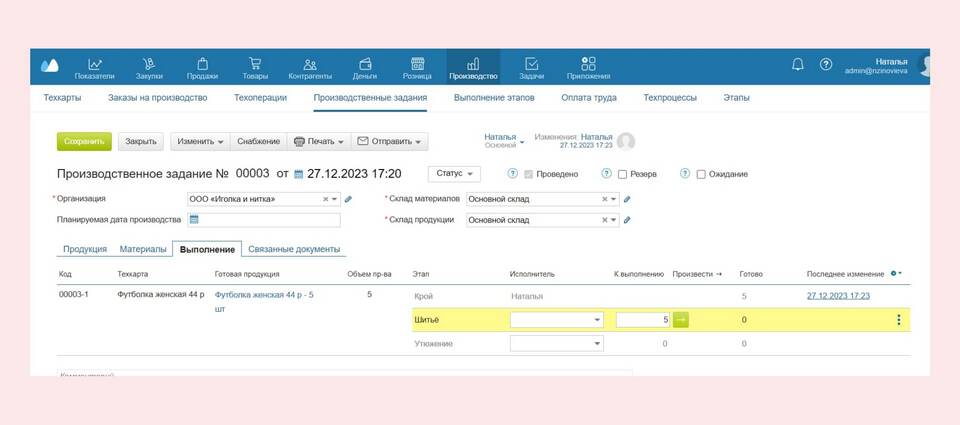Open the Деньги wallet icon
The width and height of the screenshot is (960, 425).
pos(365,64)
